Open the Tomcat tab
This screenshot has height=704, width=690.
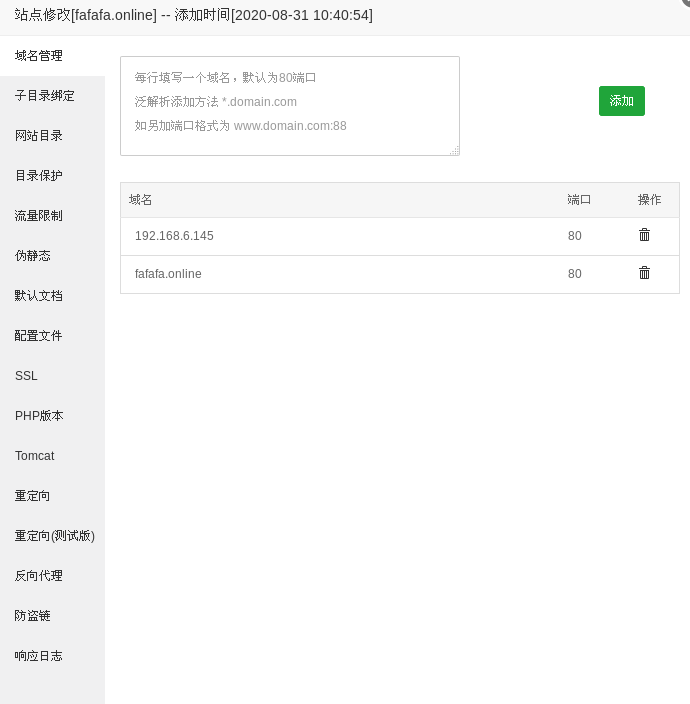52,455
